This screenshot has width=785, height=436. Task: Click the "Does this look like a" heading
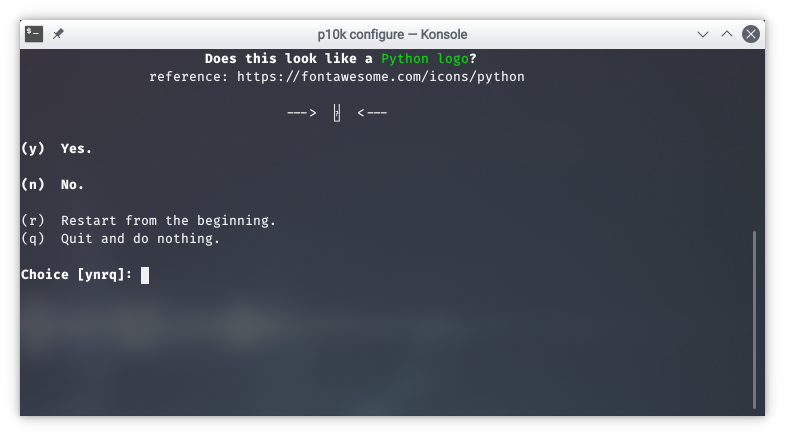288,59
